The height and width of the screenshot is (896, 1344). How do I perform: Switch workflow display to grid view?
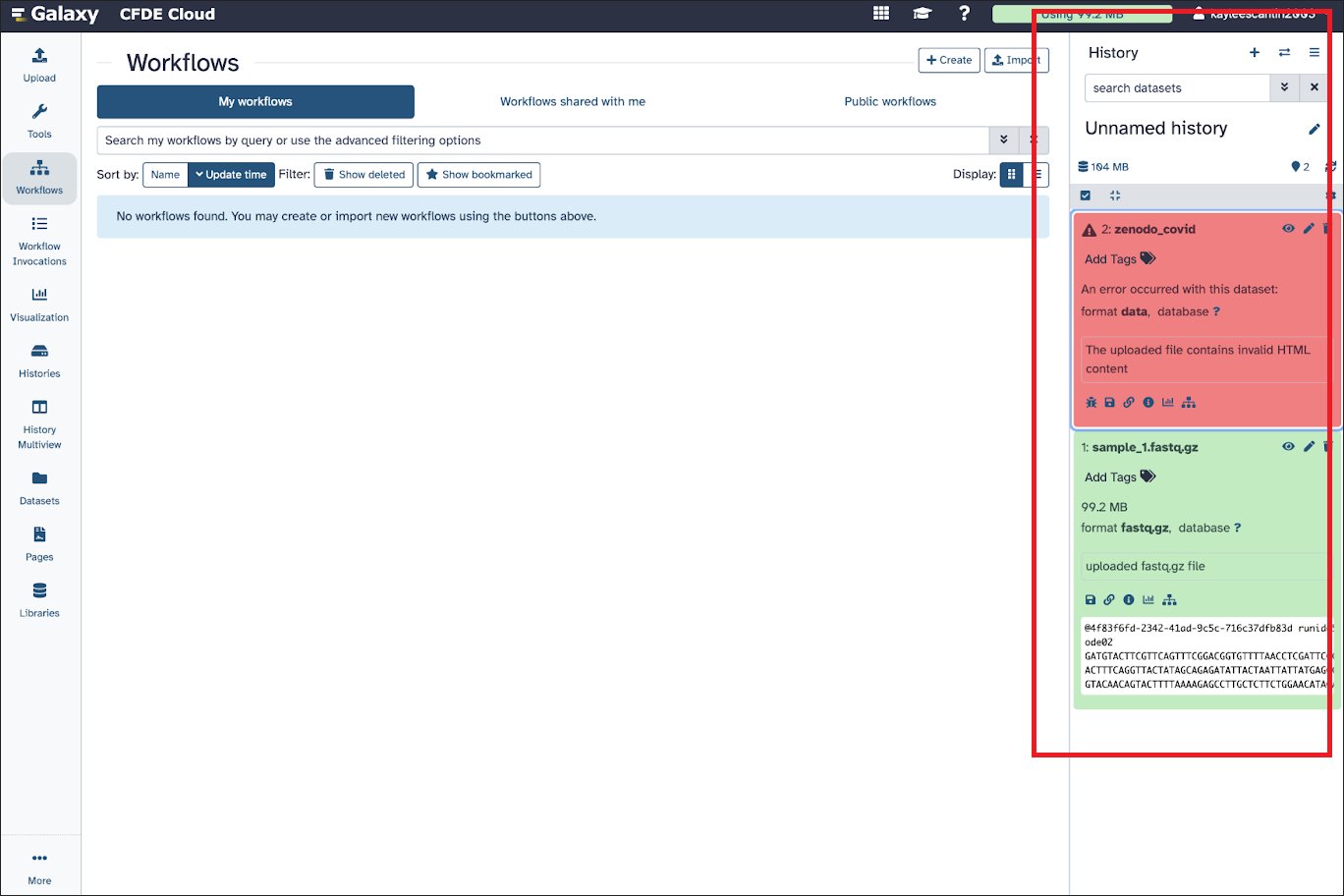click(1011, 175)
